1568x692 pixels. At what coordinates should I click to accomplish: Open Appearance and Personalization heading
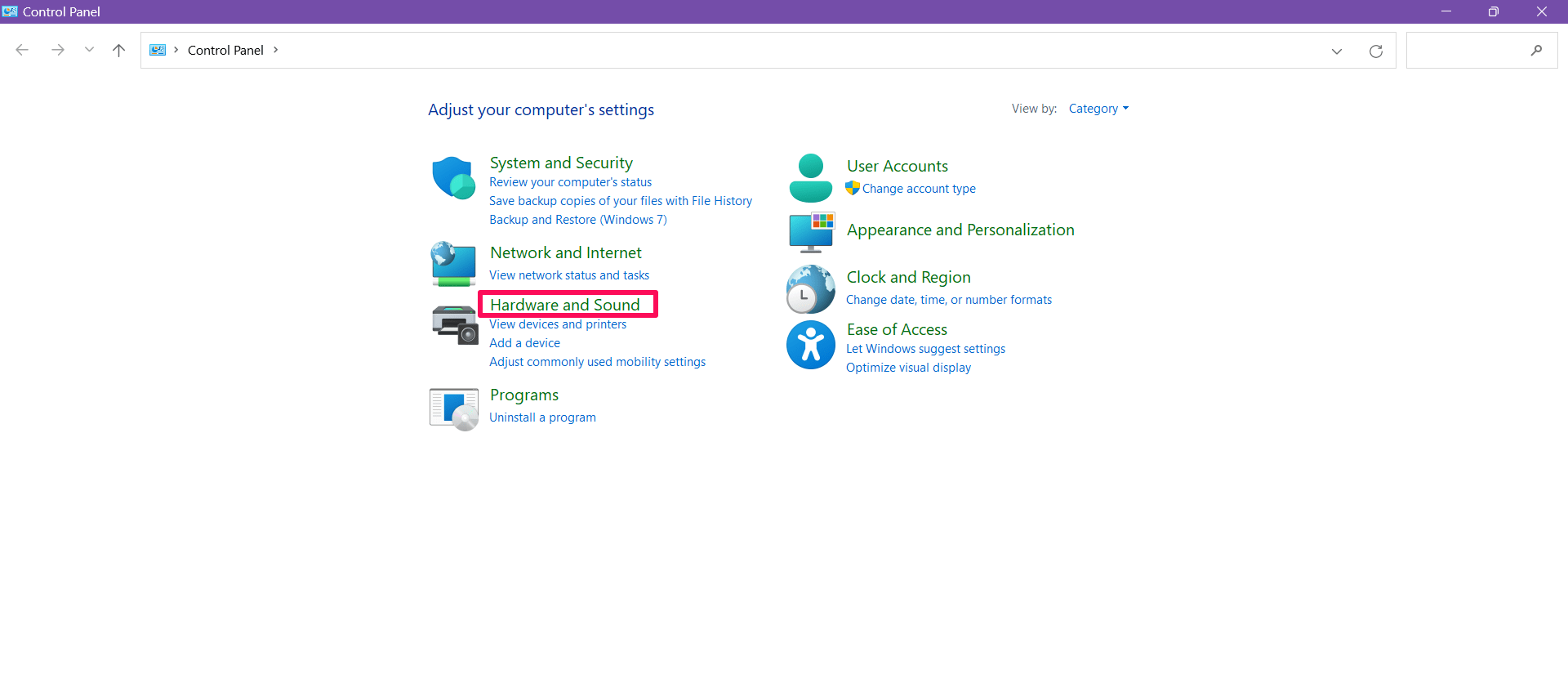pos(960,230)
